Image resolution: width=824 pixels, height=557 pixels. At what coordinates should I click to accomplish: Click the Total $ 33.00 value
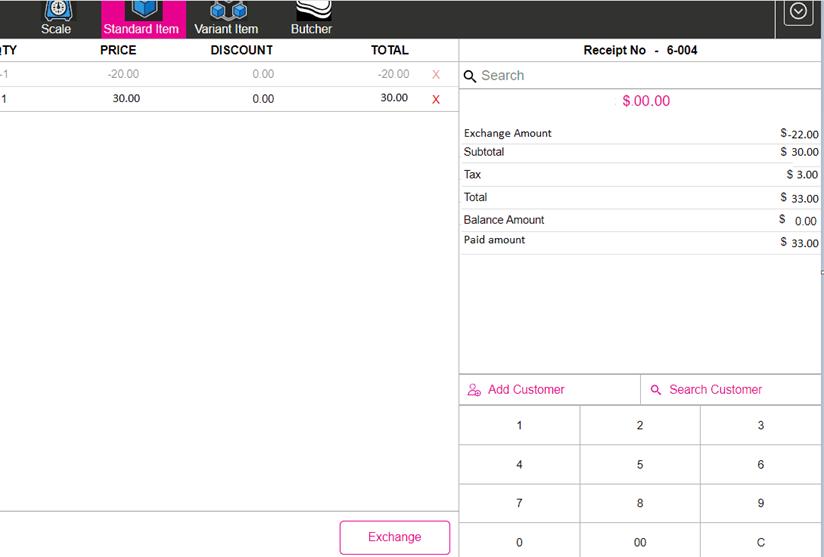pos(799,198)
